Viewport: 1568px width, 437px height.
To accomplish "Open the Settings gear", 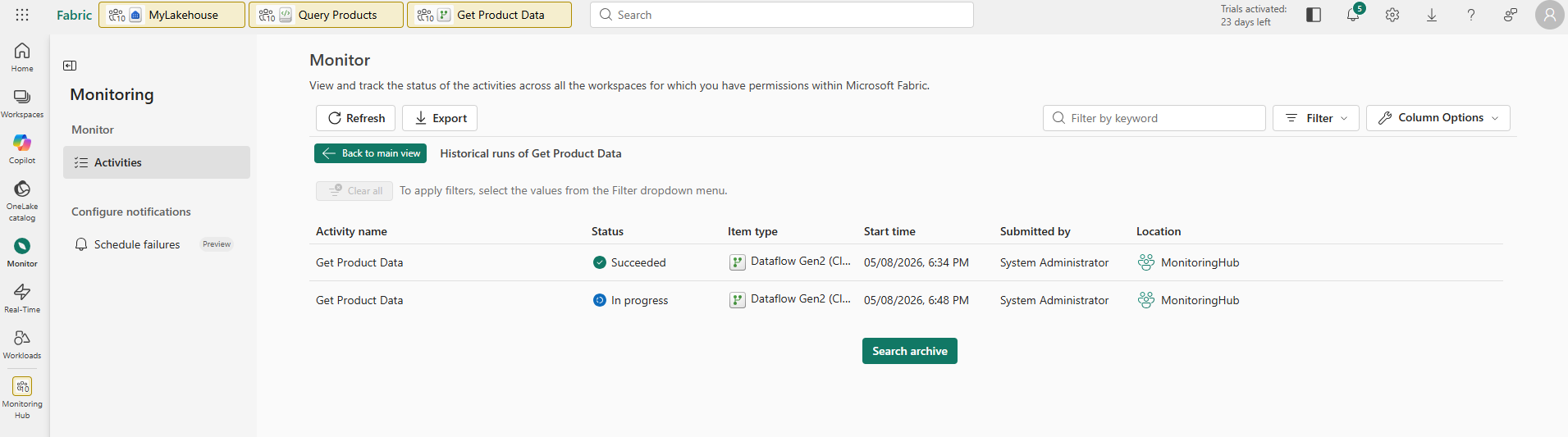I will click(1392, 15).
